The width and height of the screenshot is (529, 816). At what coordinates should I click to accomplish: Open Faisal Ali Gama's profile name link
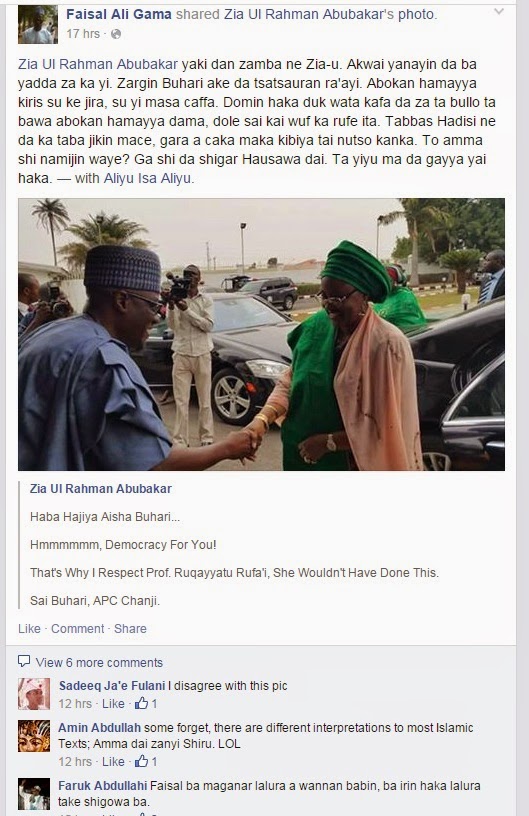click(x=119, y=14)
